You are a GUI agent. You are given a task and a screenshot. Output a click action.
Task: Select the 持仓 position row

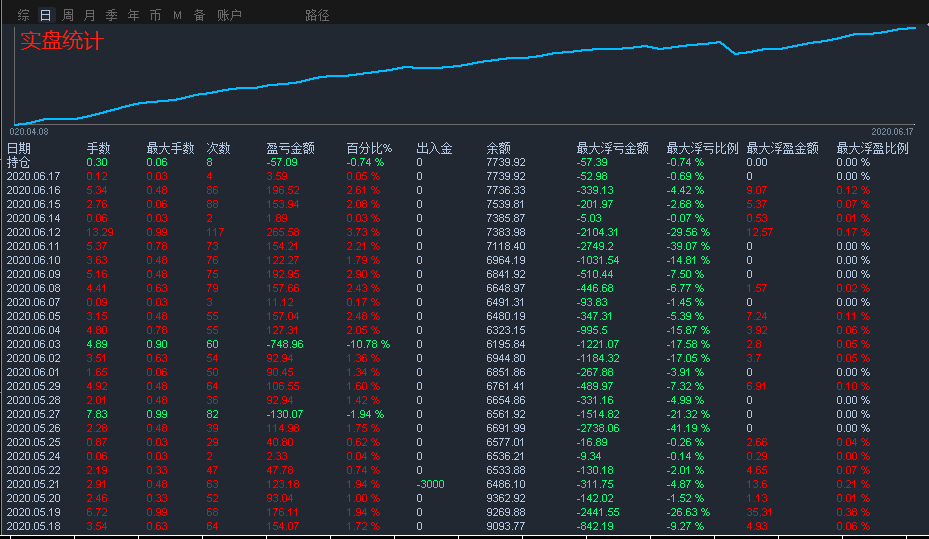[x=19, y=162]
